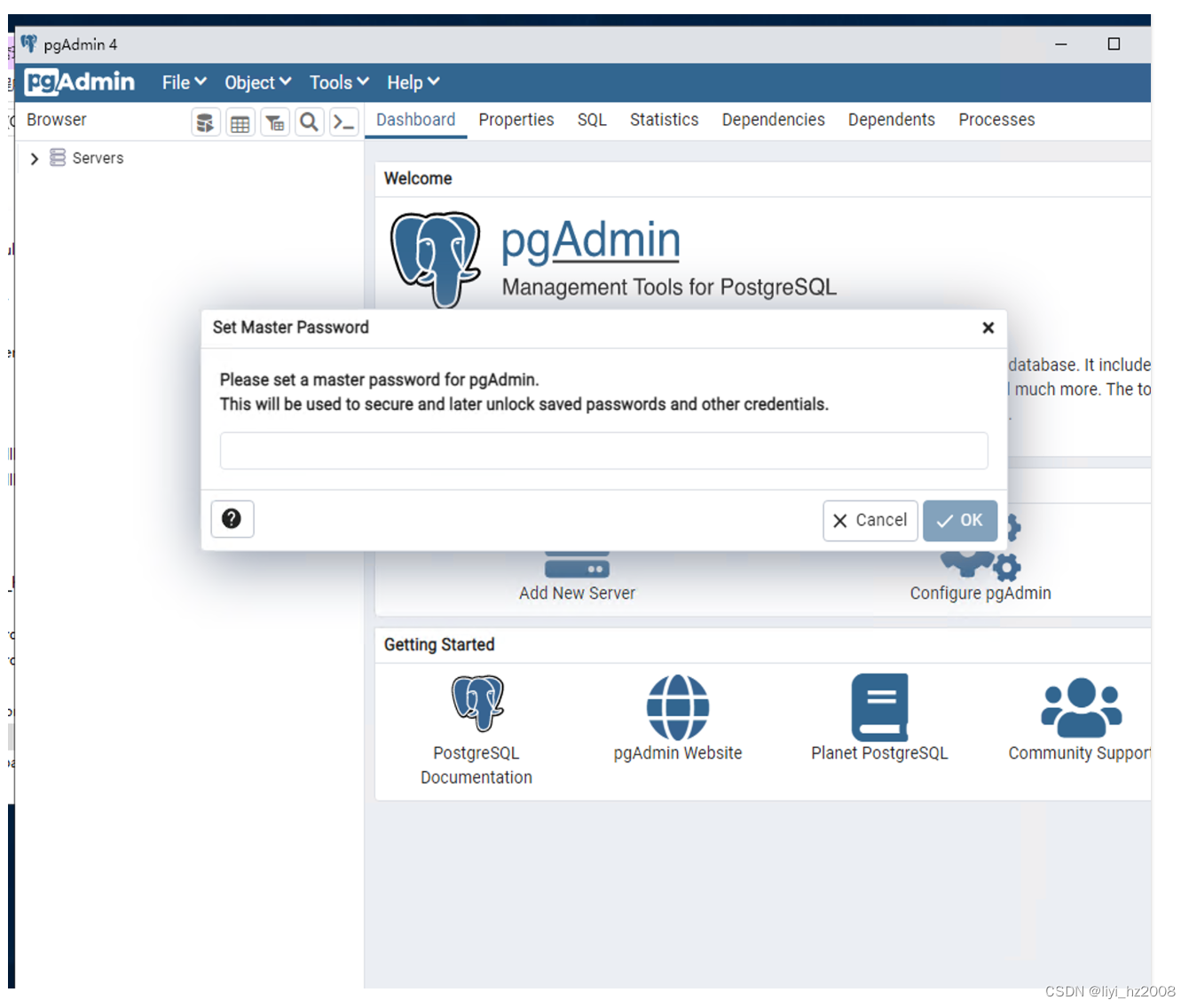1189x1008 pixels.
Task: Click the OK button in dialog
Action: tap(960, 521)
